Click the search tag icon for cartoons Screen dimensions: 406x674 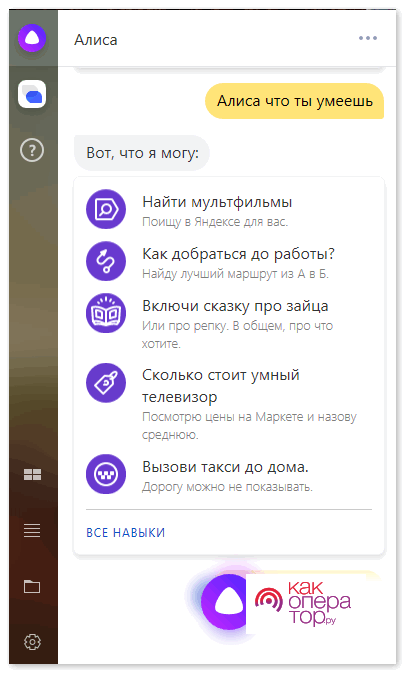click(106, 209)
